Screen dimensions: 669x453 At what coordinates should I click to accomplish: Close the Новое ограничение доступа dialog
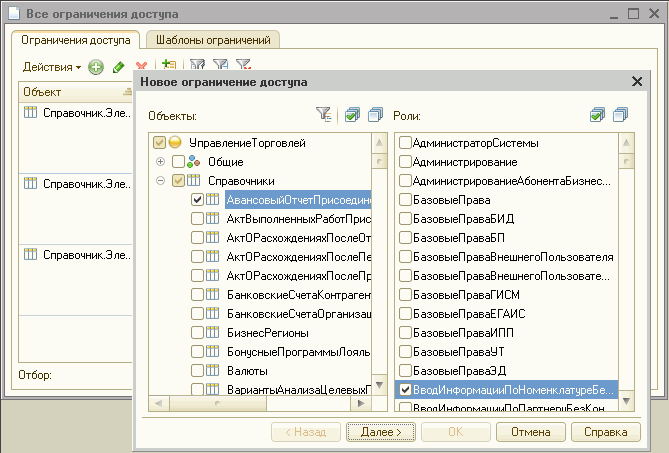click(637, 81)
